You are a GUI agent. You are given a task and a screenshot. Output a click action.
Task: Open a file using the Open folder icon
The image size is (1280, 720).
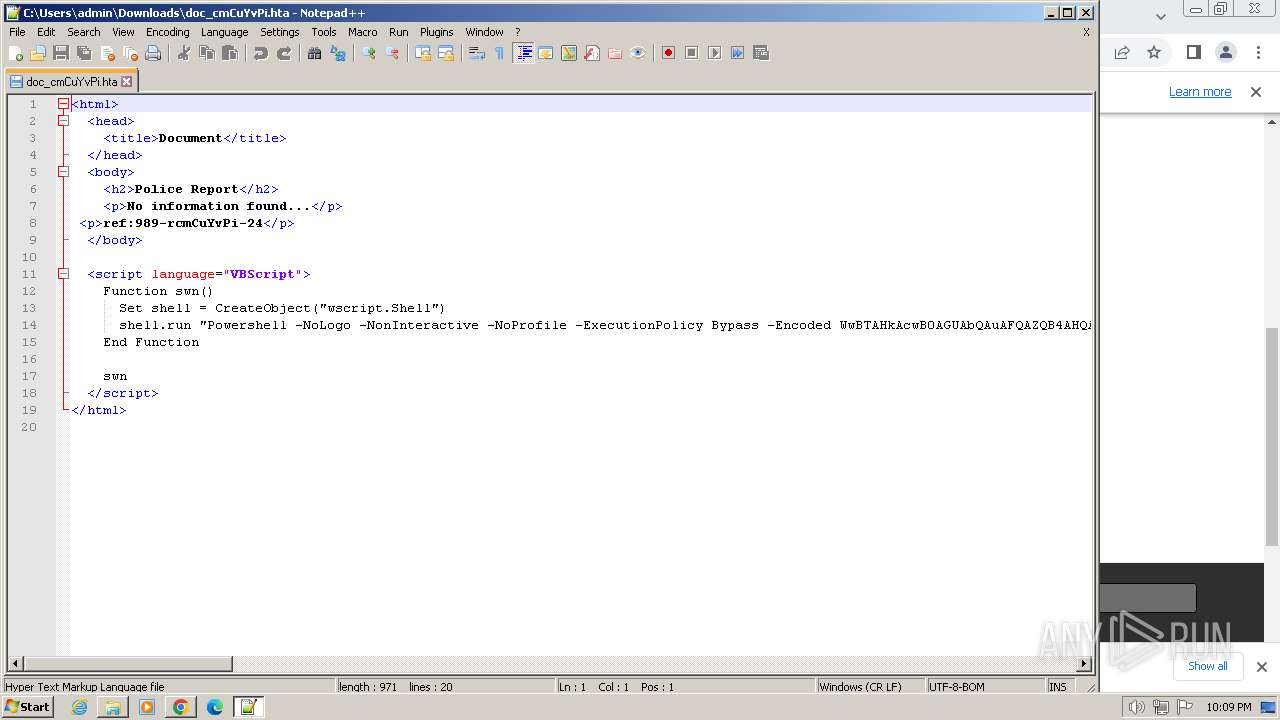38,53
